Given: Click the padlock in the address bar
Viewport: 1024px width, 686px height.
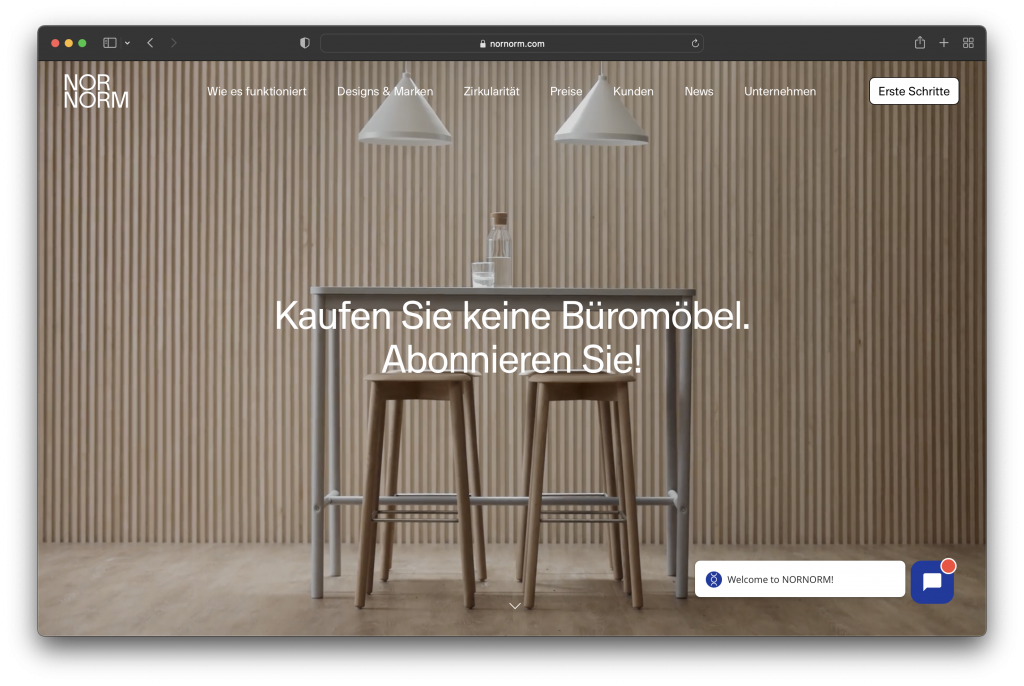Looking at the screenshot, I should coord(481,43).
